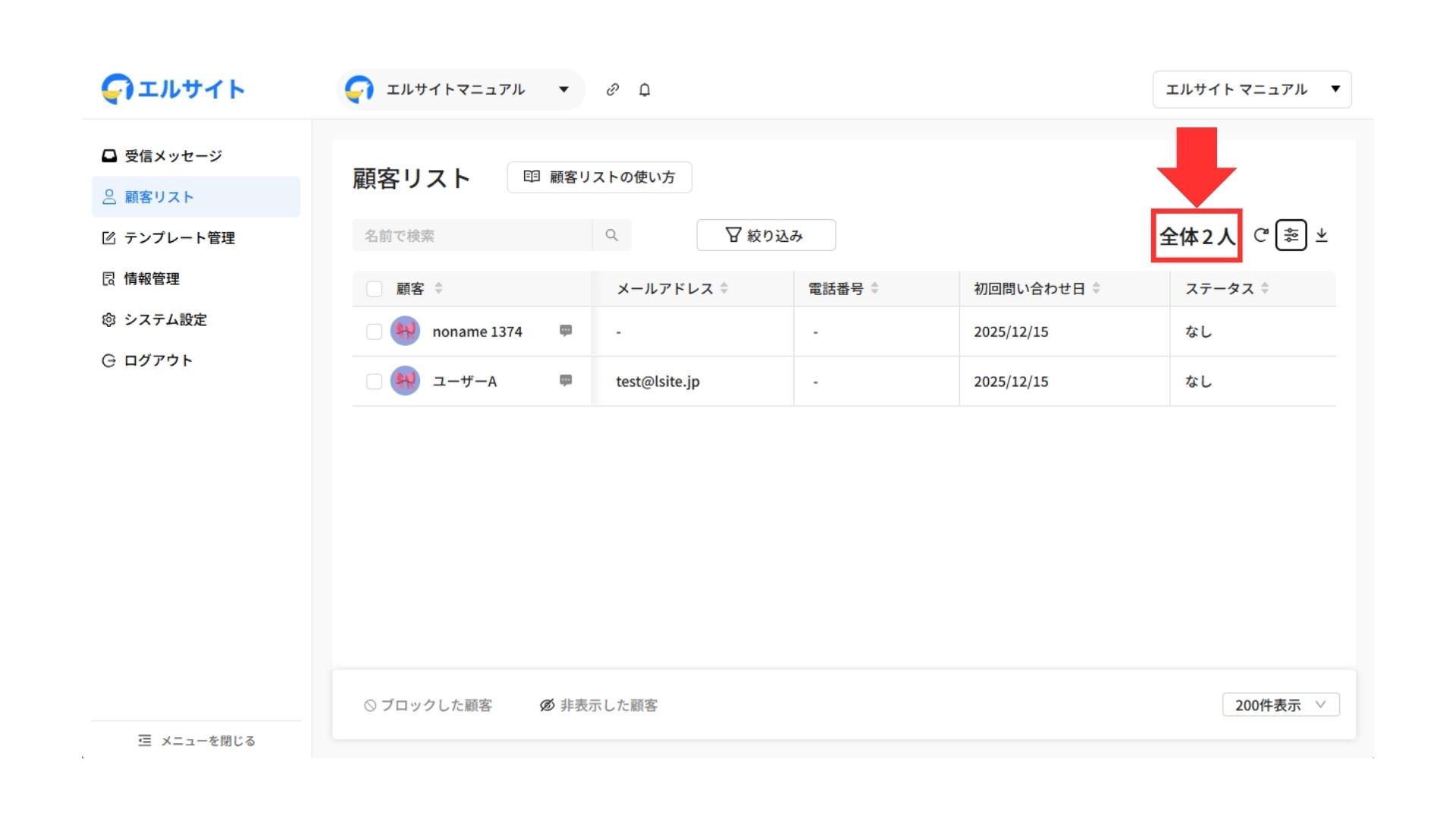
Task: Open the column display settings icon
Action: 1291,235
